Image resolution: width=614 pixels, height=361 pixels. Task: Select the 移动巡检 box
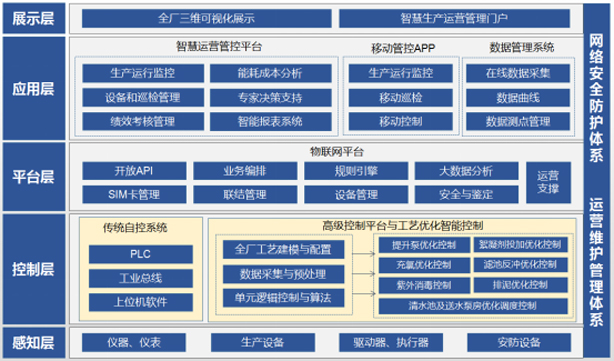coord(401,97)
